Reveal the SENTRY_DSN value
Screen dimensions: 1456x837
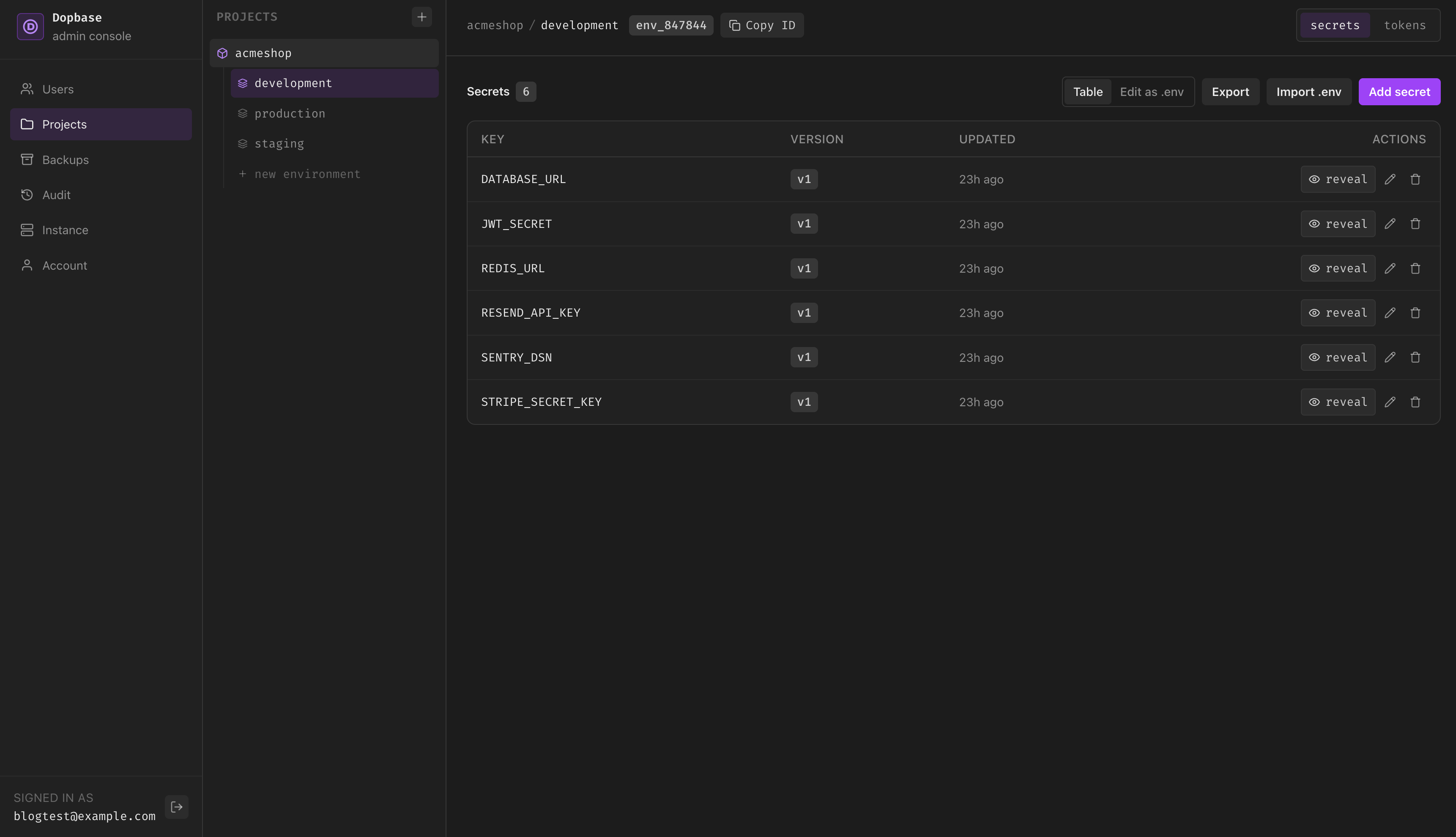[x=1338, y=358]
